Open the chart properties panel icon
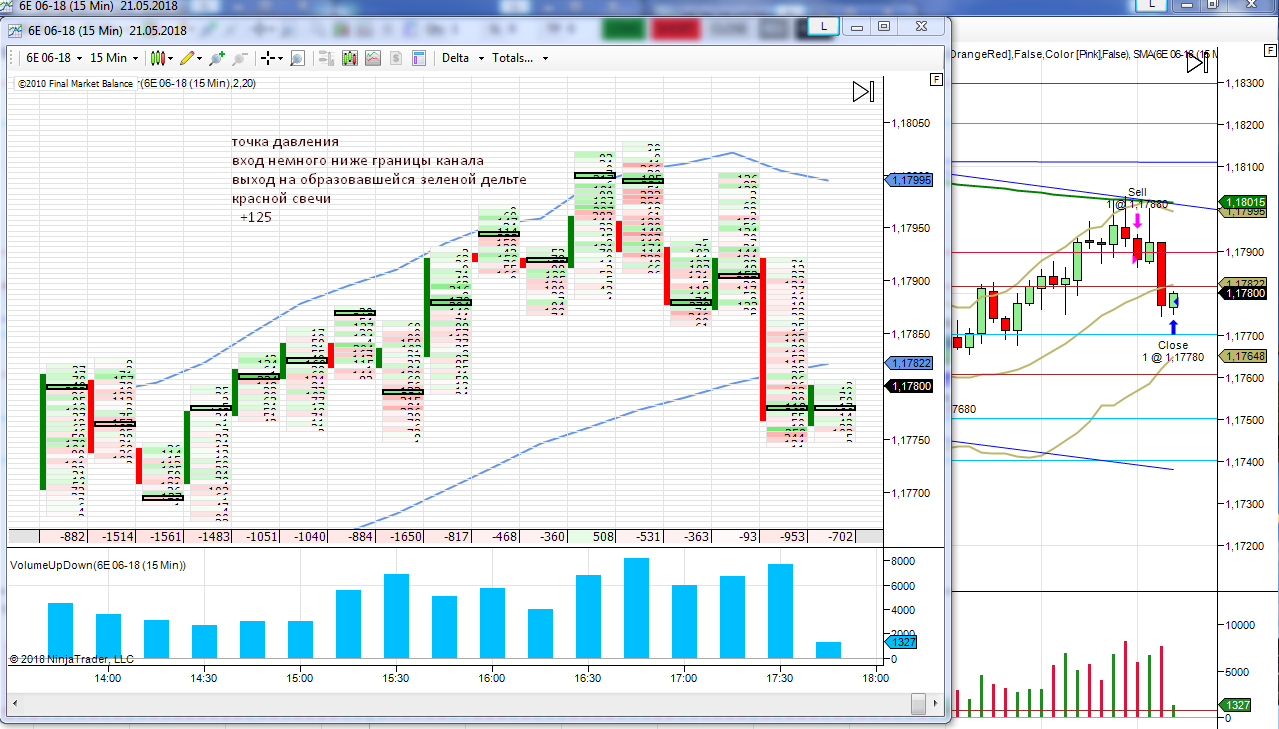Image resolution: width=1279 pixels, height=729 pixels. pos(418,58)
